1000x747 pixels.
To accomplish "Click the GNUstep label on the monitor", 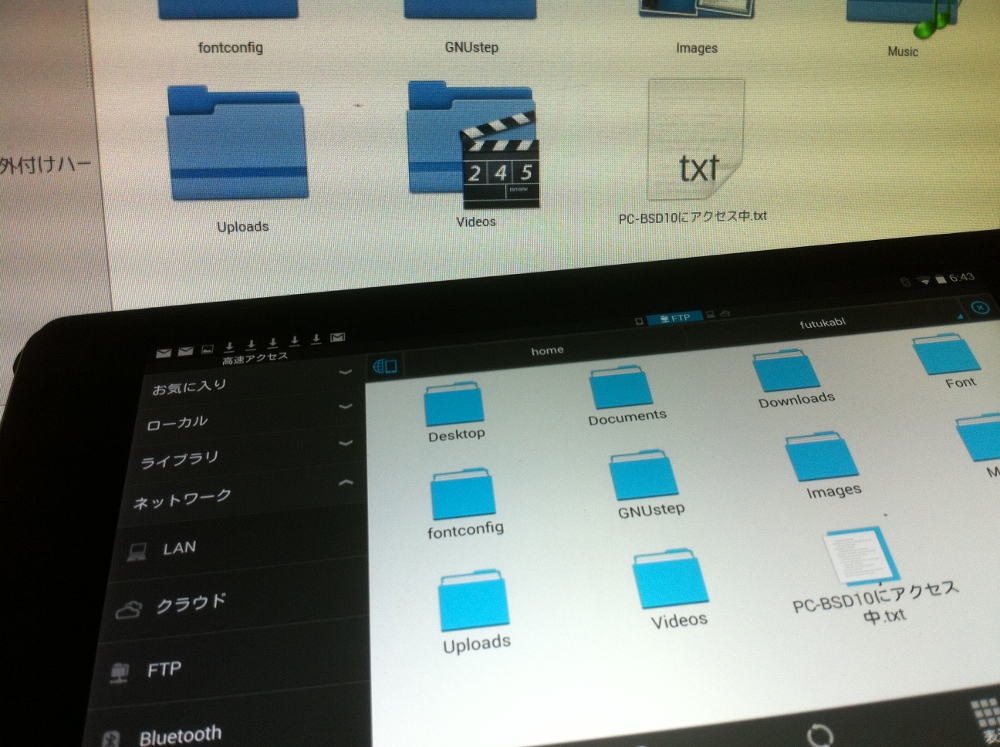I will point(471,47).
